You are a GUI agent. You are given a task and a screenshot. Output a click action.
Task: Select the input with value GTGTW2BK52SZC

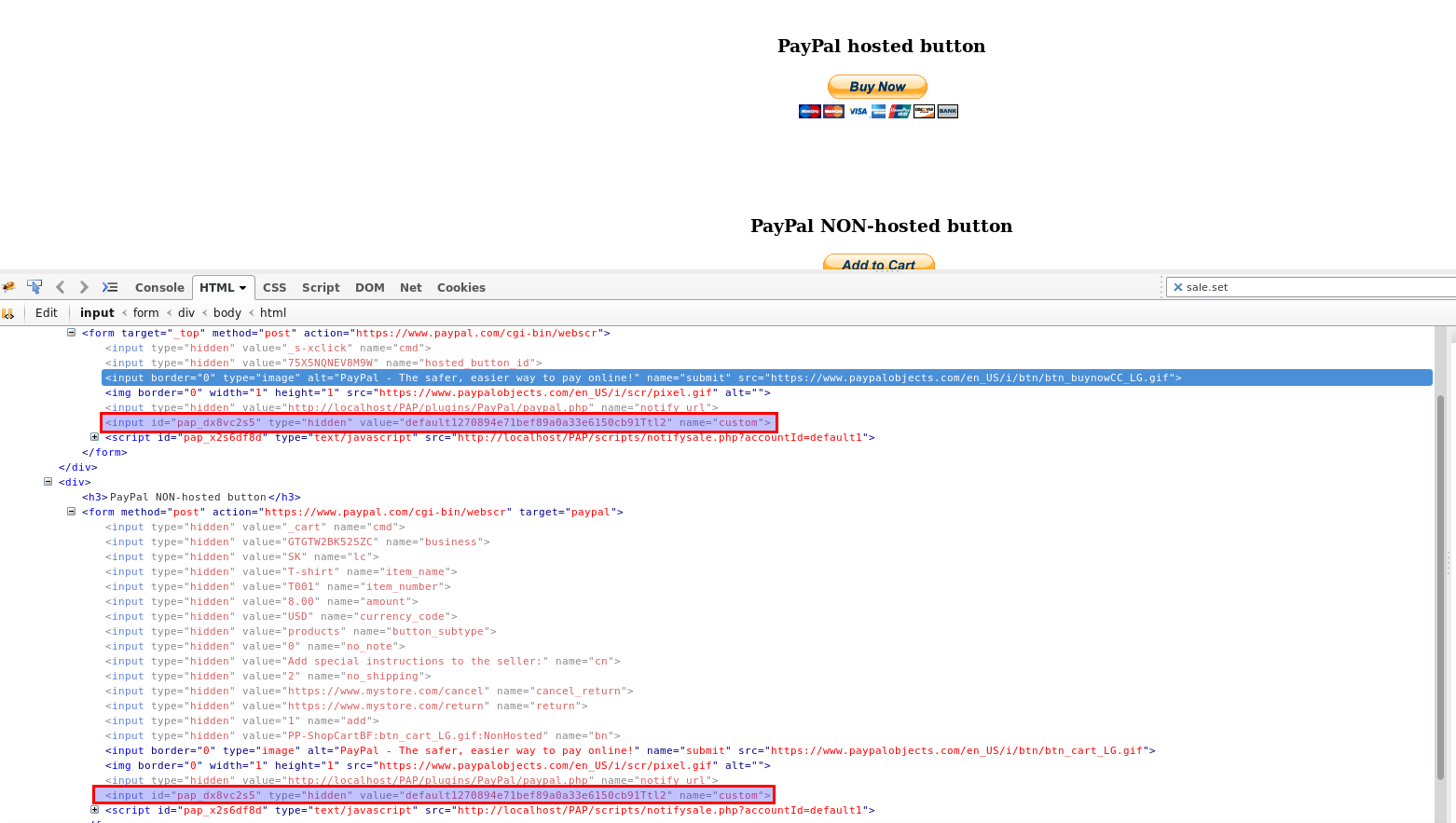click(297, 542)
